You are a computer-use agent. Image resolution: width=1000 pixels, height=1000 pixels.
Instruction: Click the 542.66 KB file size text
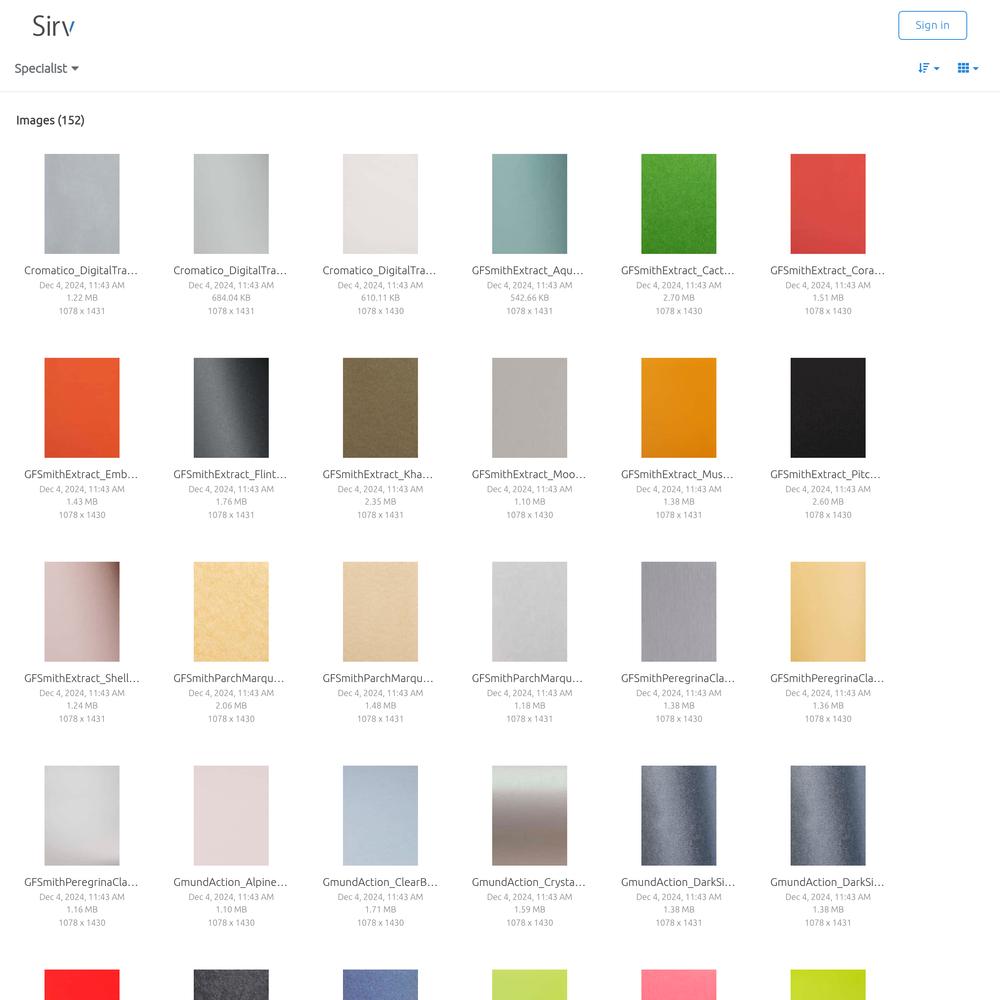click(x=529, y=298)
